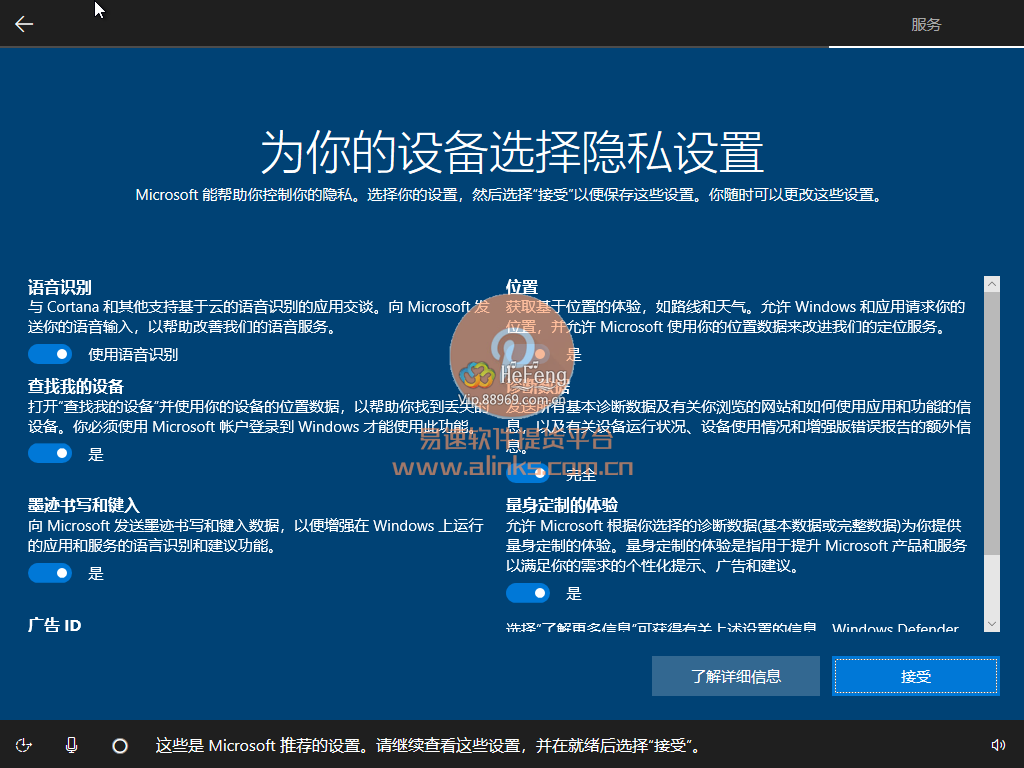Switch the diagnostic data 完全 toggle
Screen dimensions: 1024x768
[x=528, y=473]
